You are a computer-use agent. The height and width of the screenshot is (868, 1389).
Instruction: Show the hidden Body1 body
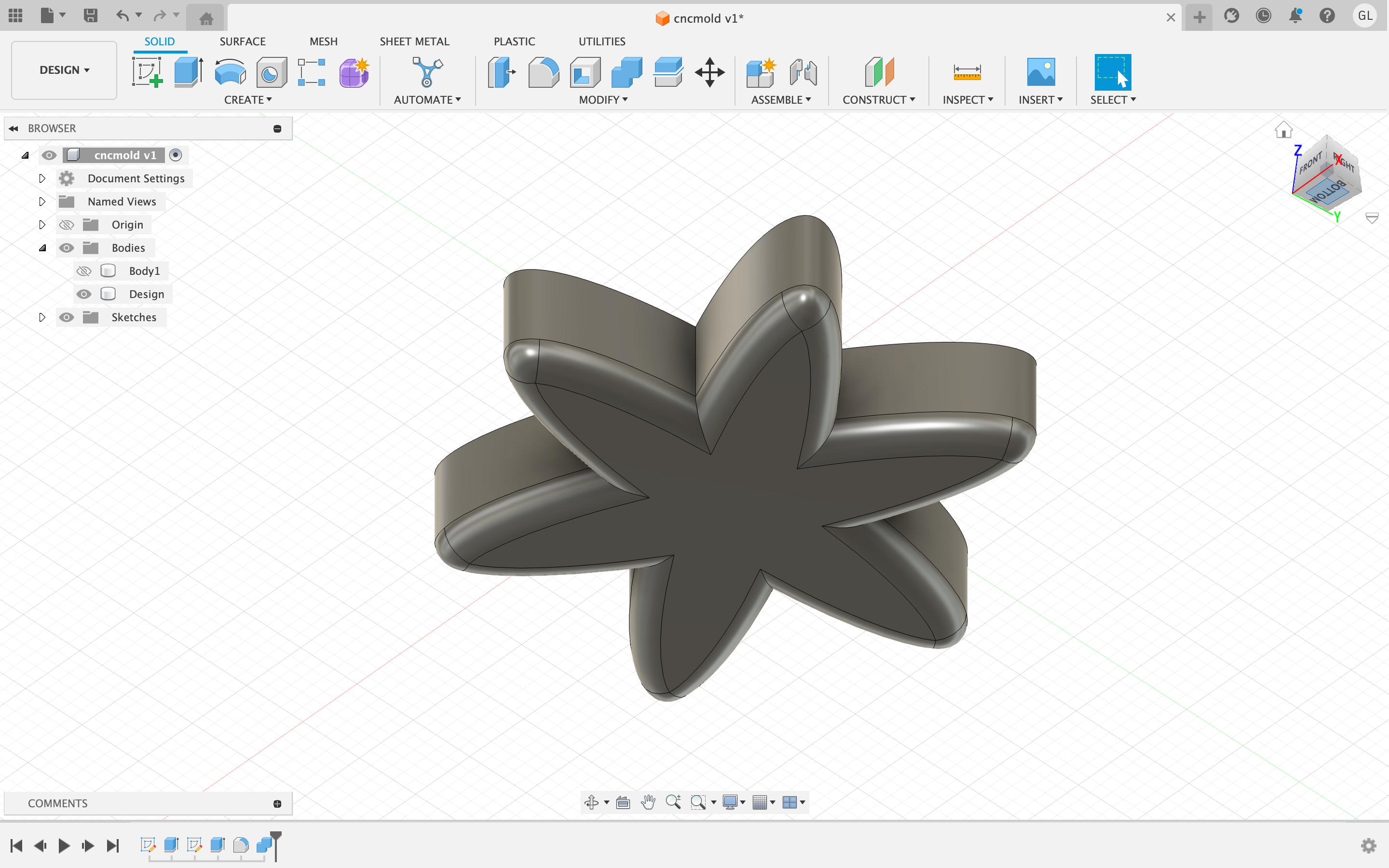(84, 271)
